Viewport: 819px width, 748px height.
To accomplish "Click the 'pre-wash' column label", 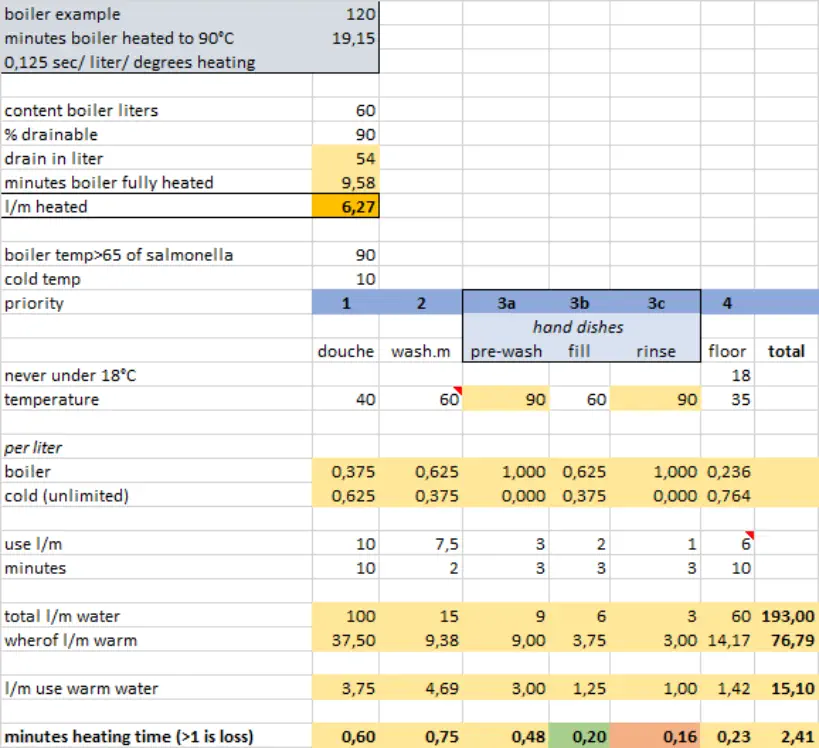I will 505,351.
